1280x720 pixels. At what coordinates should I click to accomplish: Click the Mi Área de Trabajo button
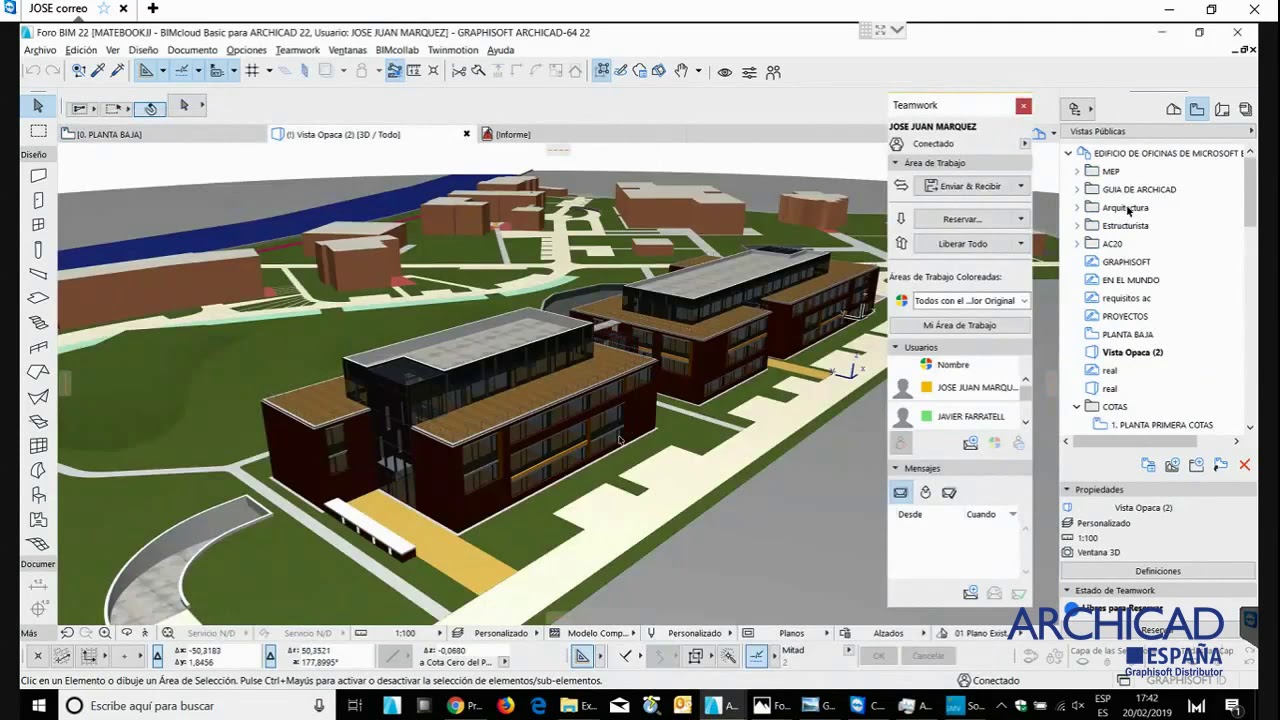(959, 325)
